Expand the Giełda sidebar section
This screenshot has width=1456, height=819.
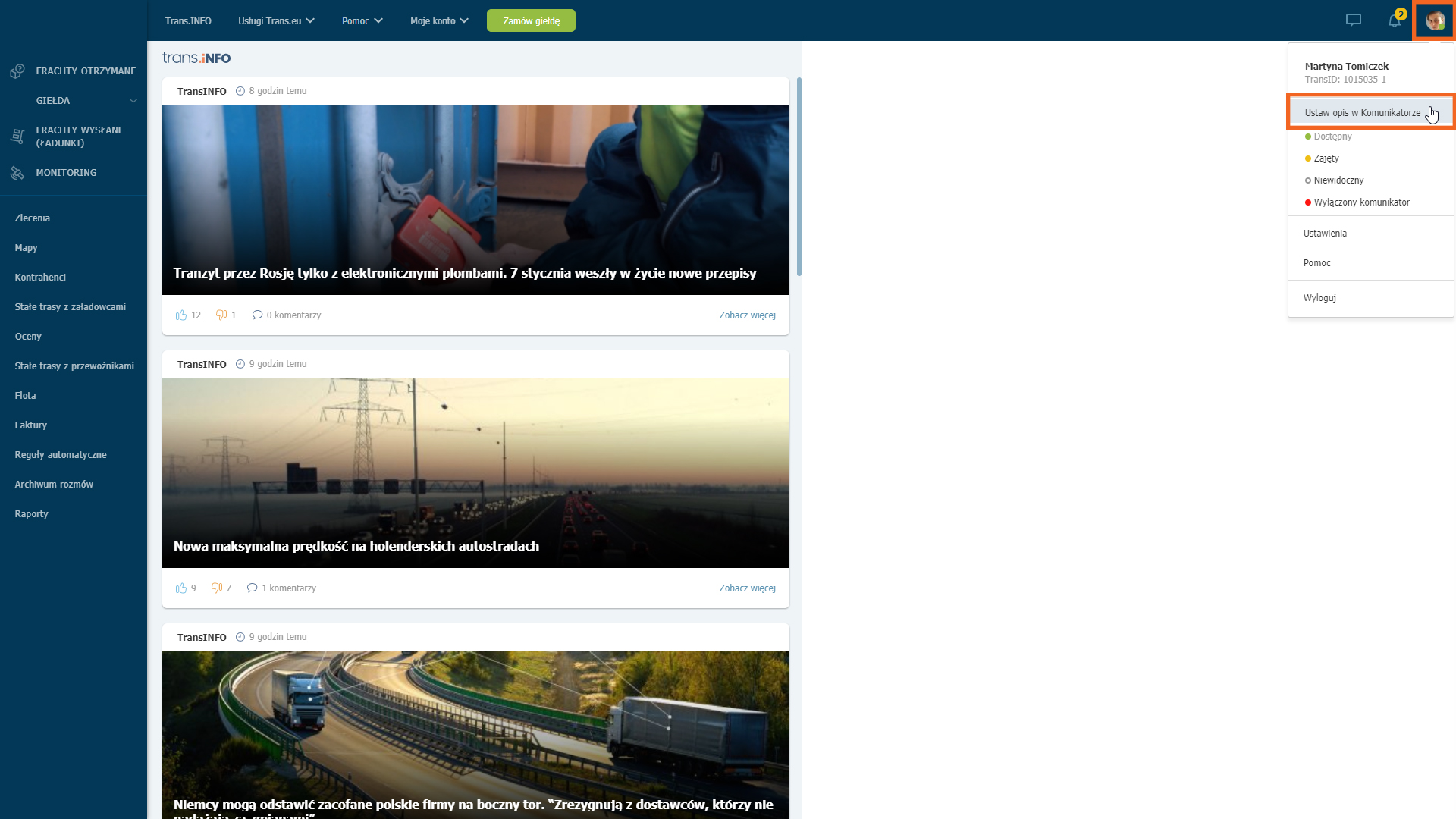133,101
